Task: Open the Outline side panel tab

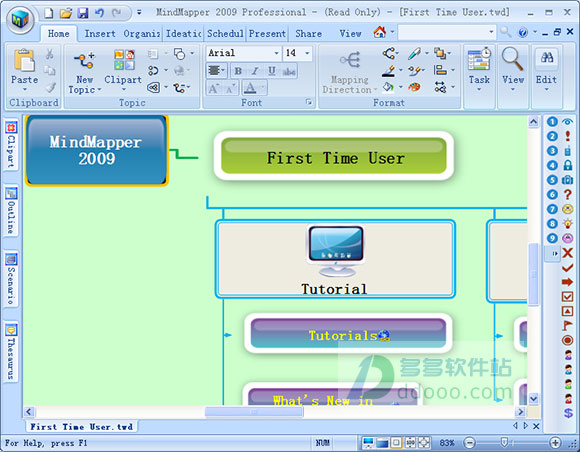Action: point(11,211)
